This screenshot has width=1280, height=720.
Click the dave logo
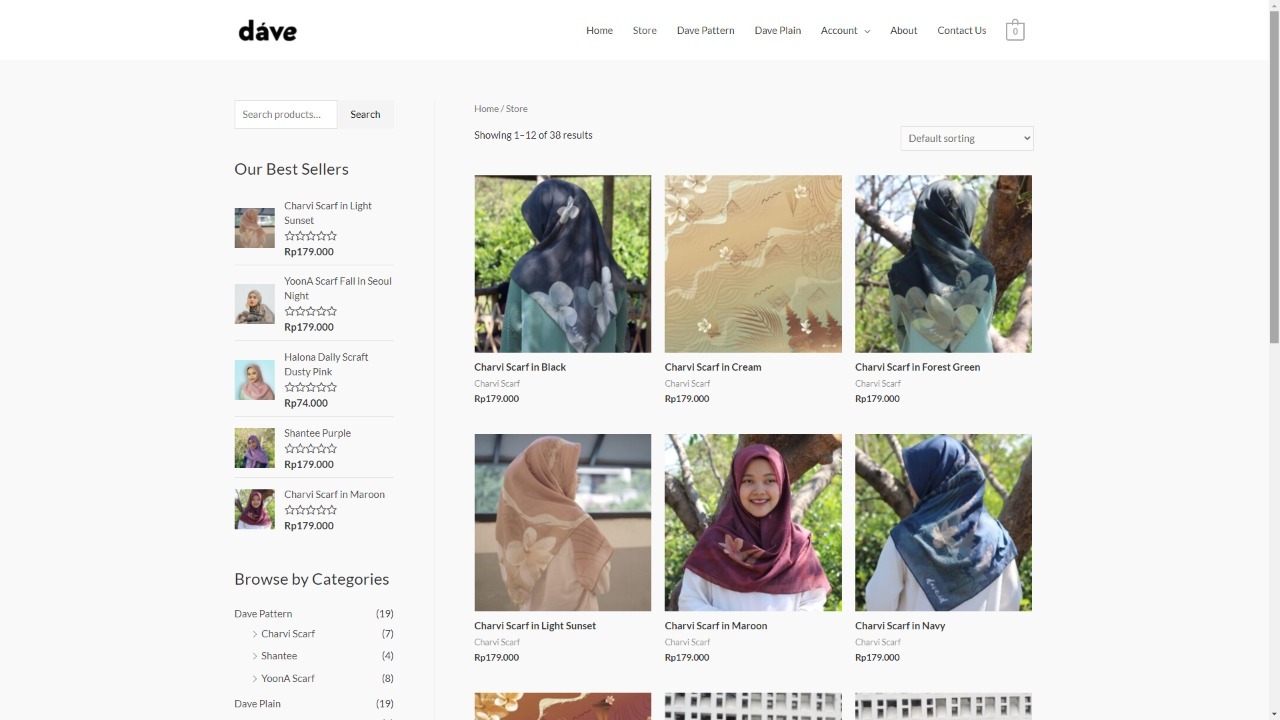pos(267,31)
